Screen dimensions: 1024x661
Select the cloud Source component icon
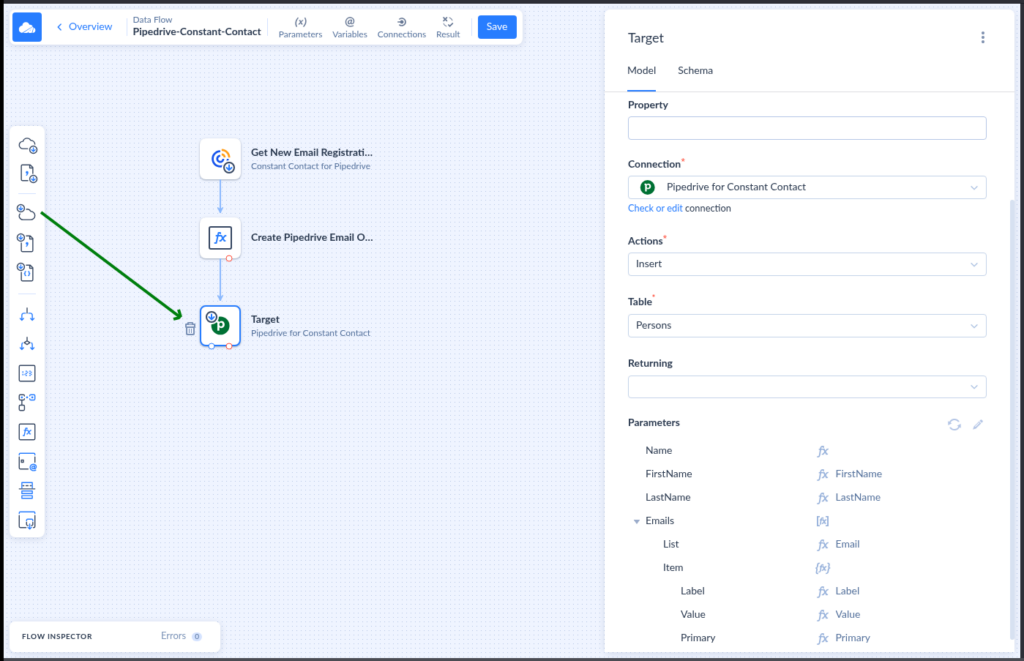coord(27,145)
